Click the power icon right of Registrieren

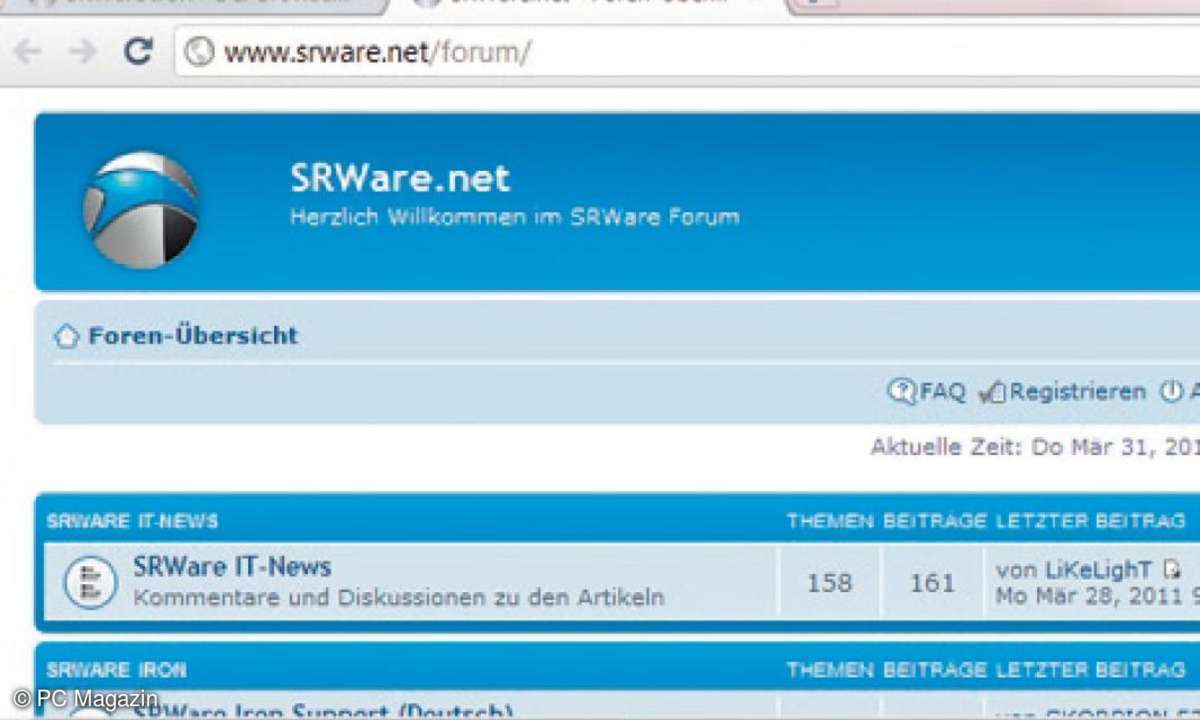click(x=1170, y=391)
